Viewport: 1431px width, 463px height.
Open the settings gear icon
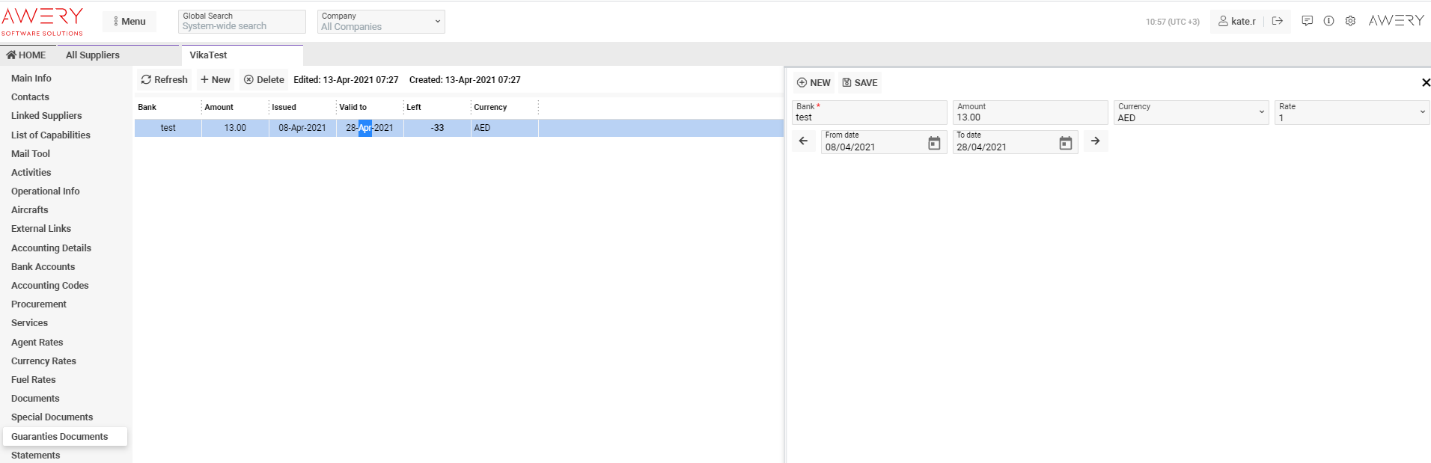tap(1350, 21)
